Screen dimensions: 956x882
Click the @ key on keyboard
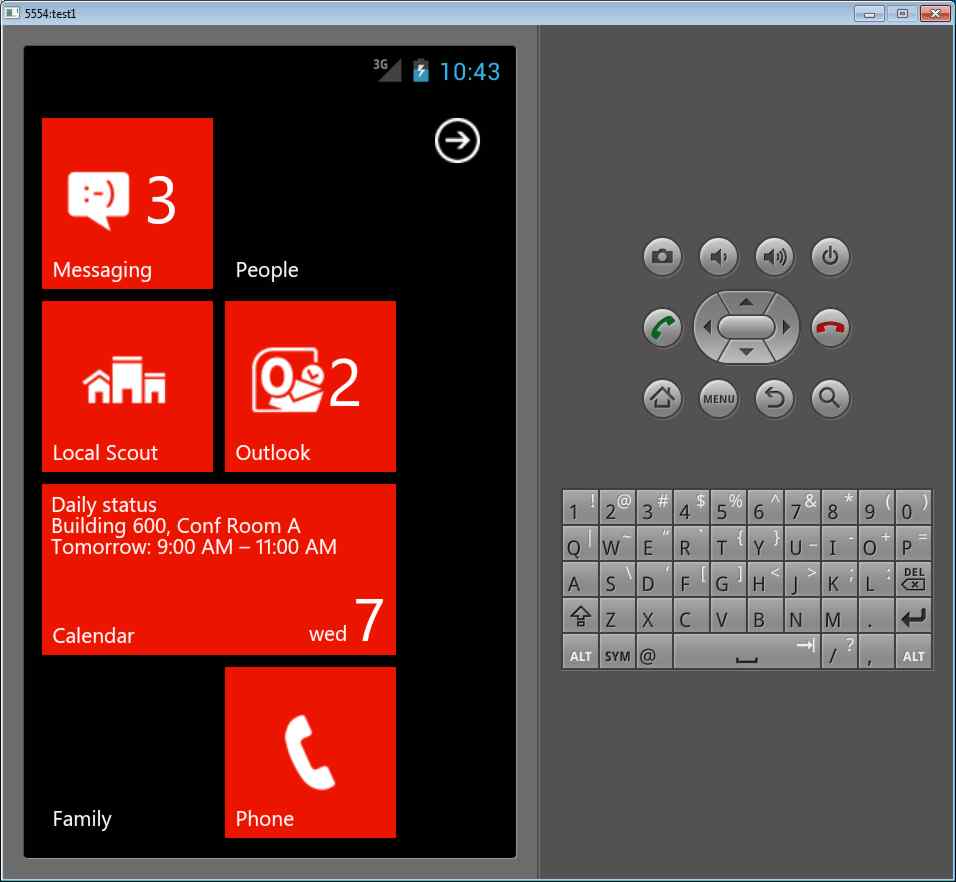[654, 652]
